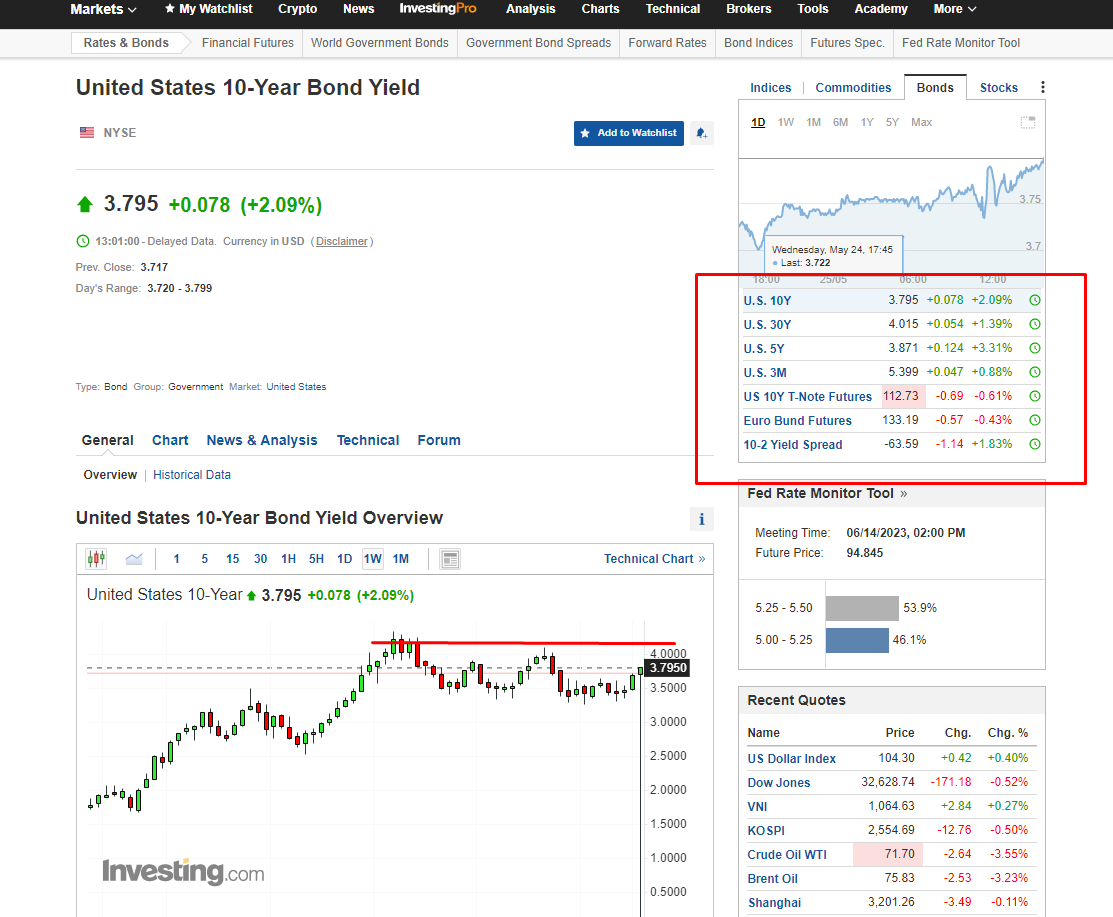Click the alert bell icon beside Add to Watchlist
Image resolution: width=1113 pixels, height=917 pixels.
(x=701, y=133)
